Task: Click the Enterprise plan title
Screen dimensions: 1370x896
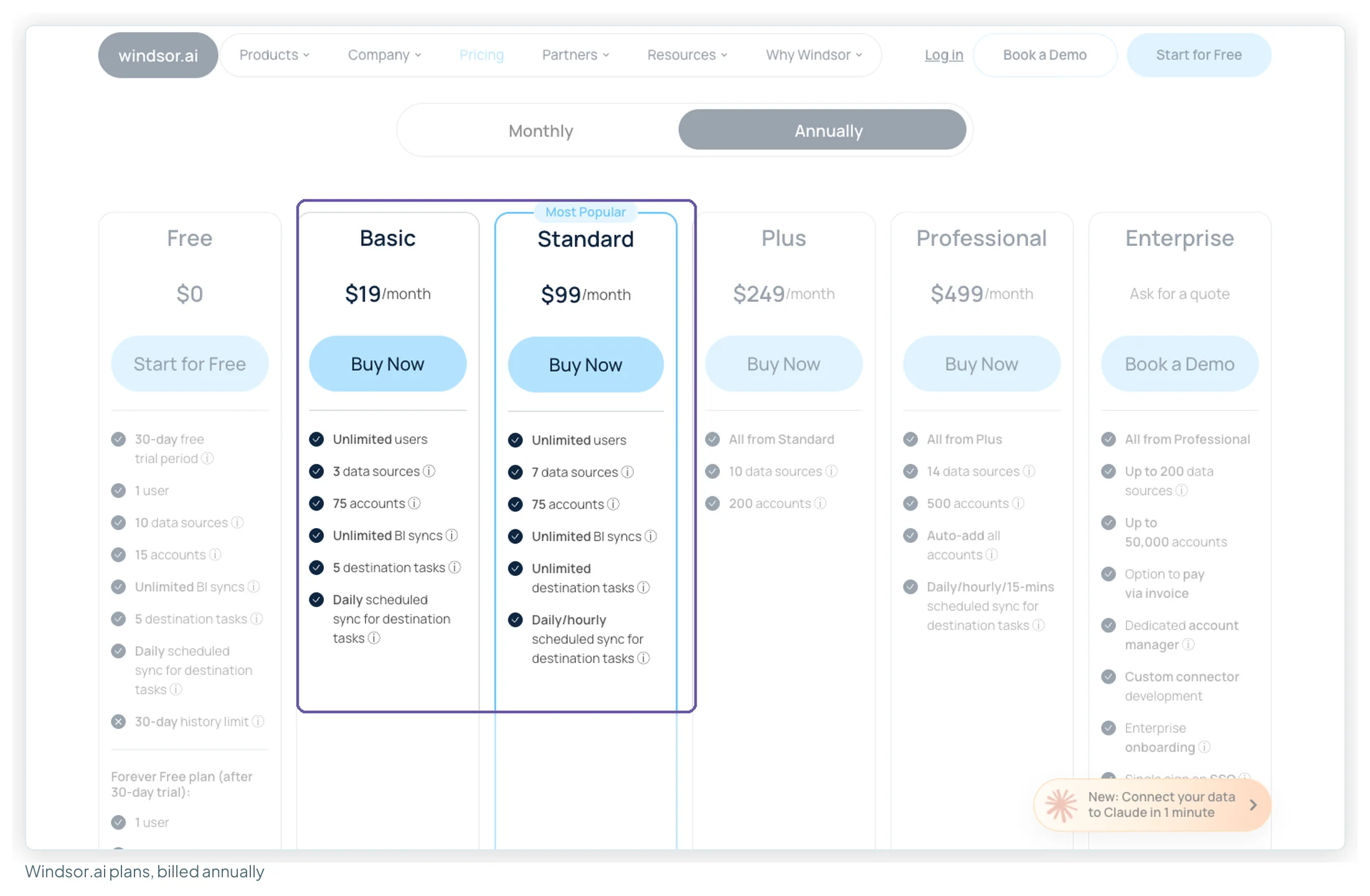Action: [x=1179, y=238]
